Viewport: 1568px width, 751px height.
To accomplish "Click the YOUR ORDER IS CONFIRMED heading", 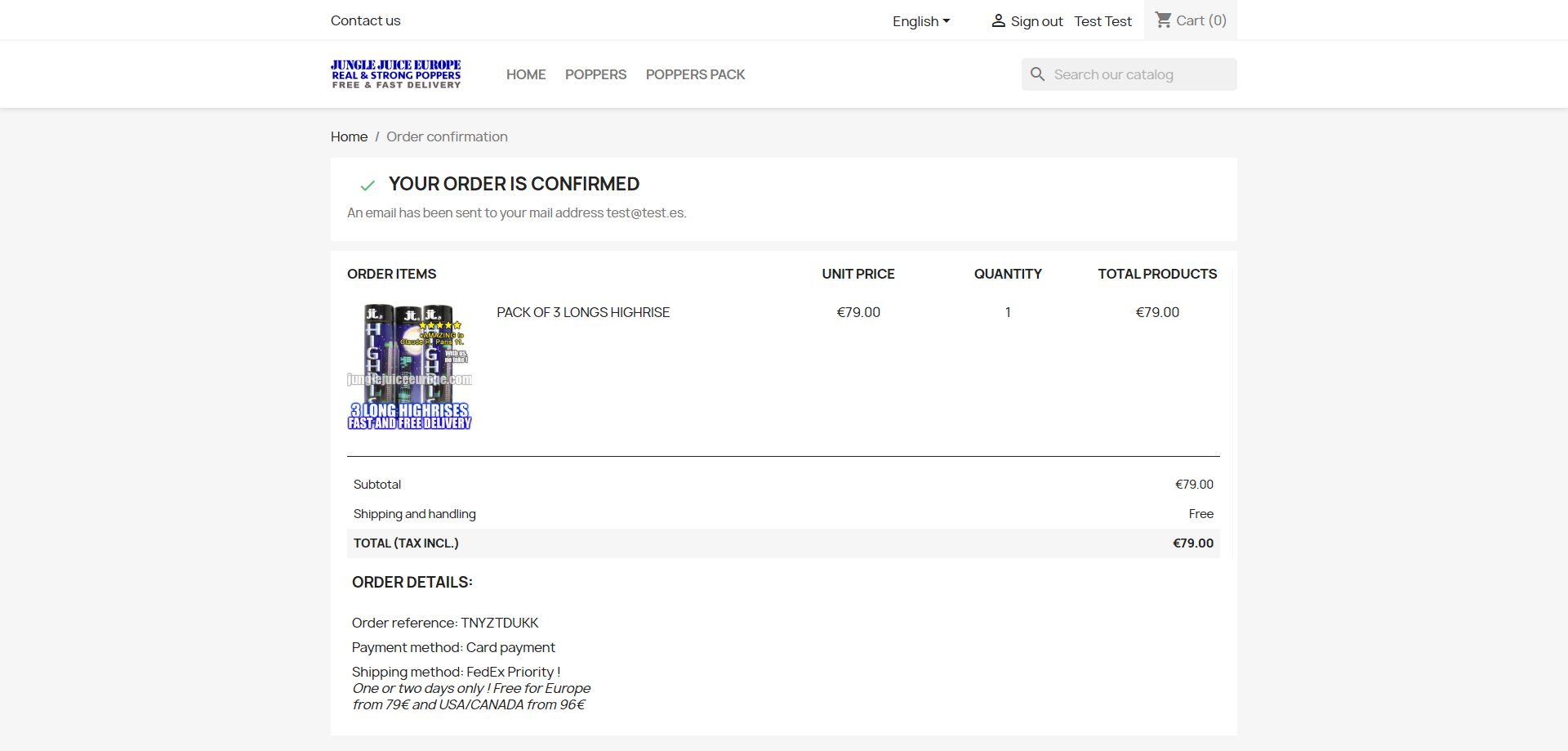I will click(x=514, y=184).
